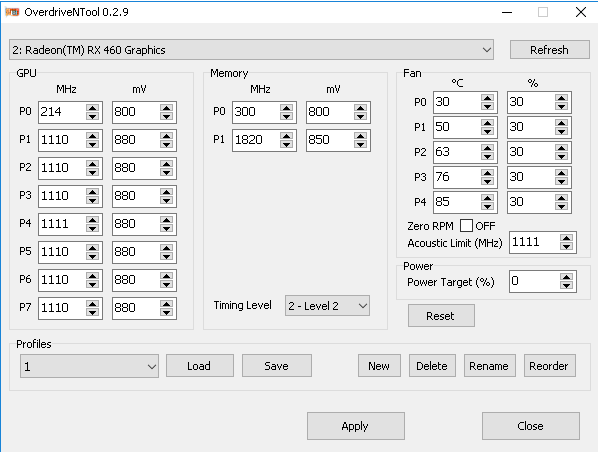Toggle the Zero RPM checkbox
This screenshot has height=452, width=598.
click(x=466, y=226)
